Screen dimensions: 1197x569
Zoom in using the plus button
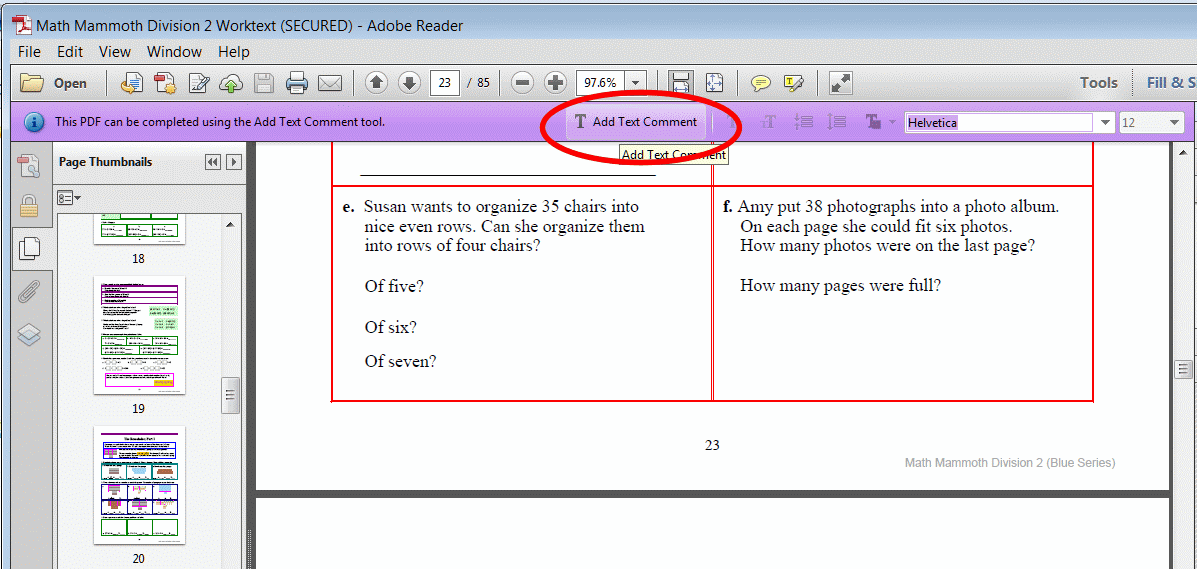pyautogui.click(x=555, y=83)
